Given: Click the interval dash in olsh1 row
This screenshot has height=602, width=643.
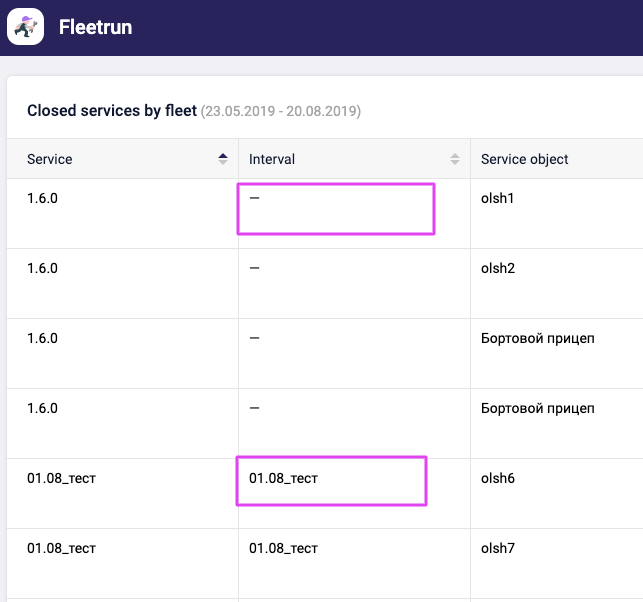Looking at the screenshot, I should pyautogui.click(x=254, y=198).
